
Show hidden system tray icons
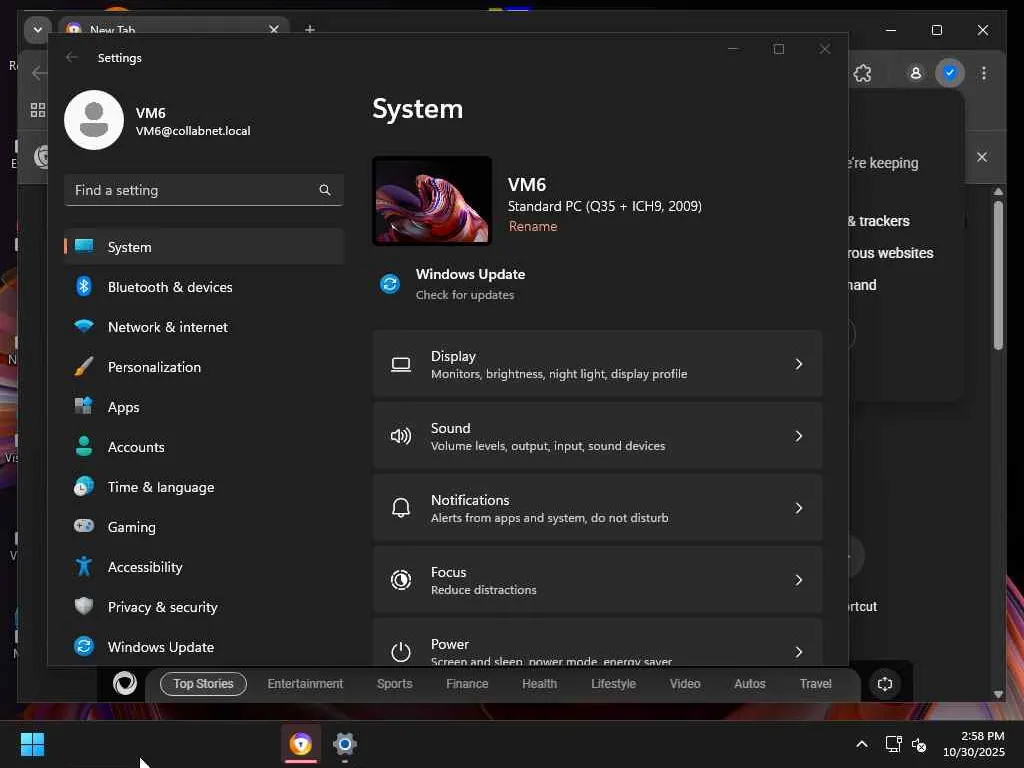[x=861, y=744]
